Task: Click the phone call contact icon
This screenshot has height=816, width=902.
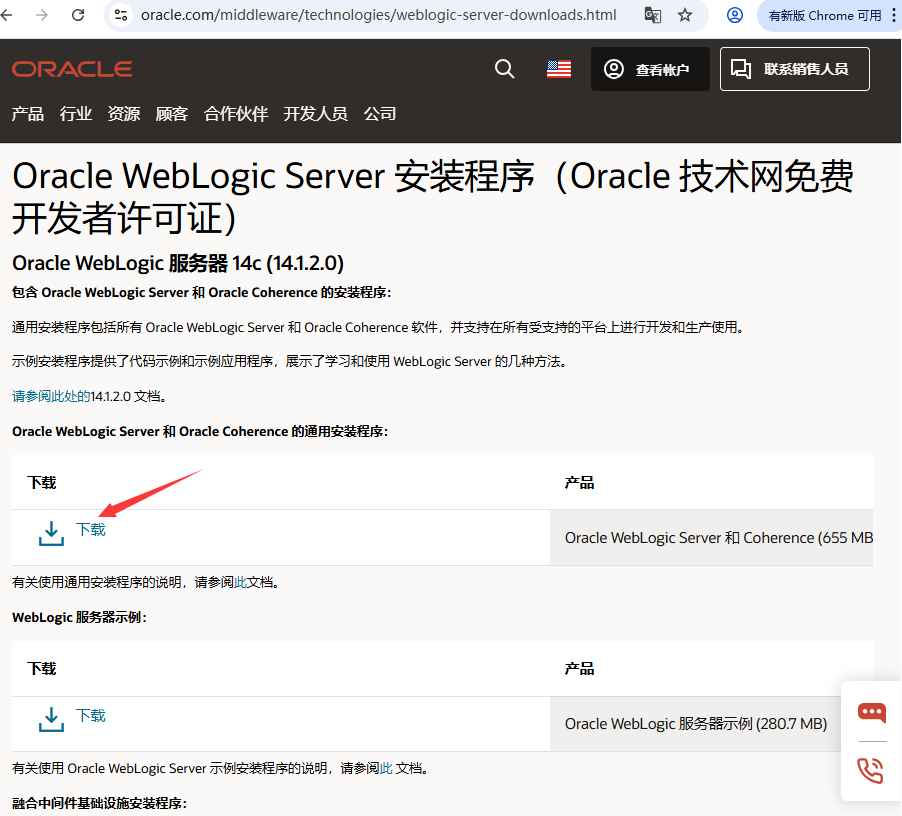Action: tap(870, 771)
